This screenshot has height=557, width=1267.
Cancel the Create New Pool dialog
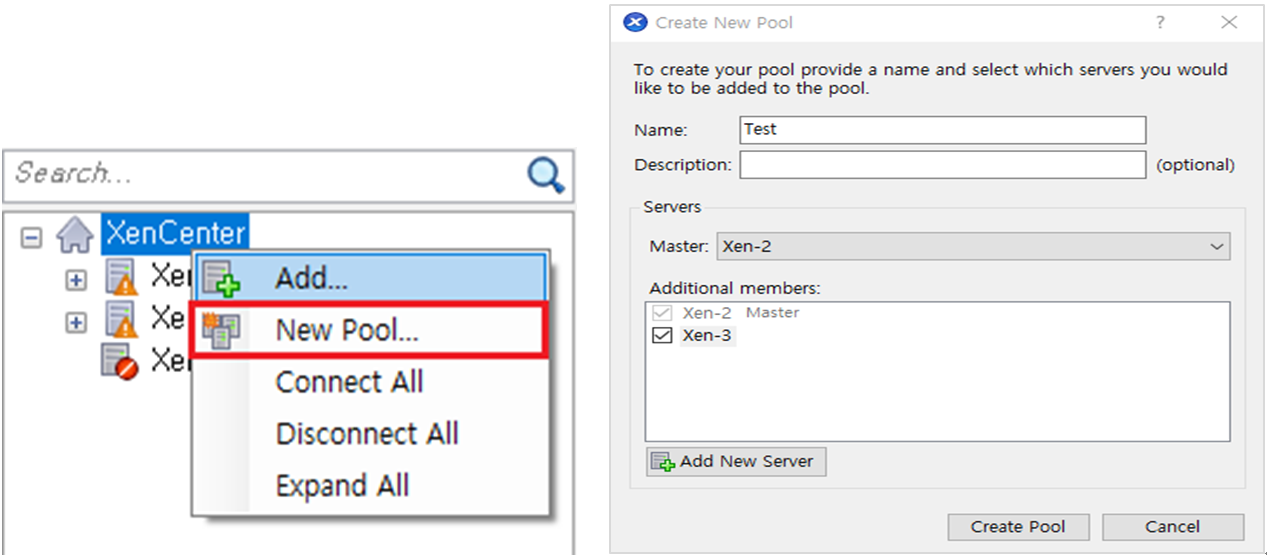(x=1172, y=527)
